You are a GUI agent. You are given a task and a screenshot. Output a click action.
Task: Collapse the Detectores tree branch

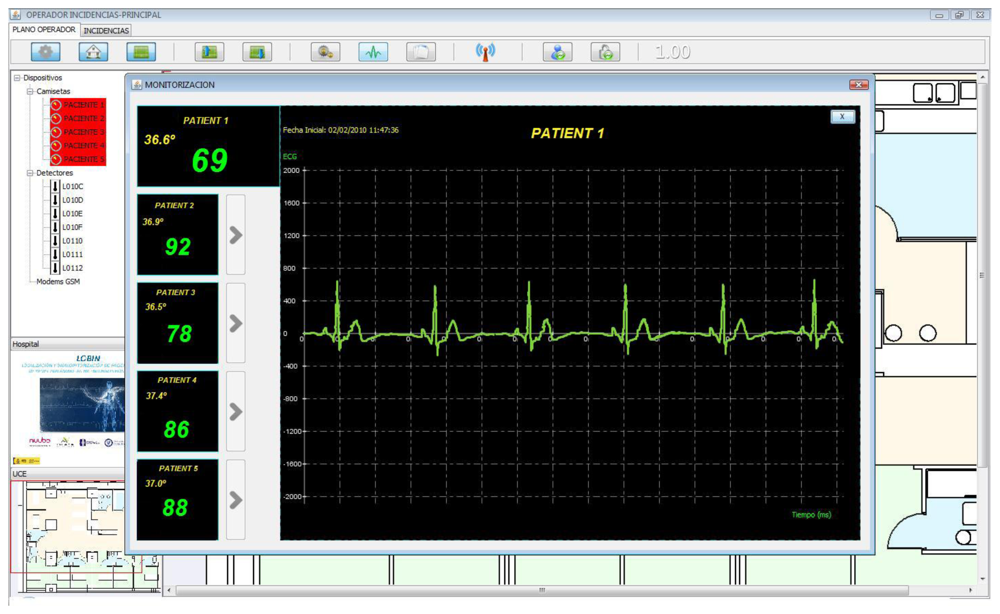pos(31,173)
